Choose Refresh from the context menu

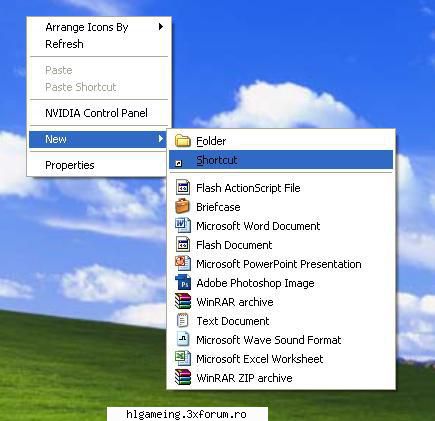[99, 44]
